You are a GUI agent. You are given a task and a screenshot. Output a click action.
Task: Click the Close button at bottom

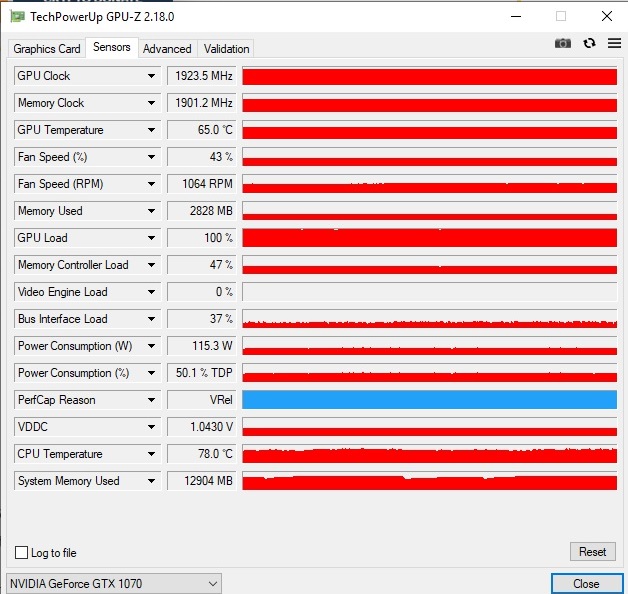(586, 584)
